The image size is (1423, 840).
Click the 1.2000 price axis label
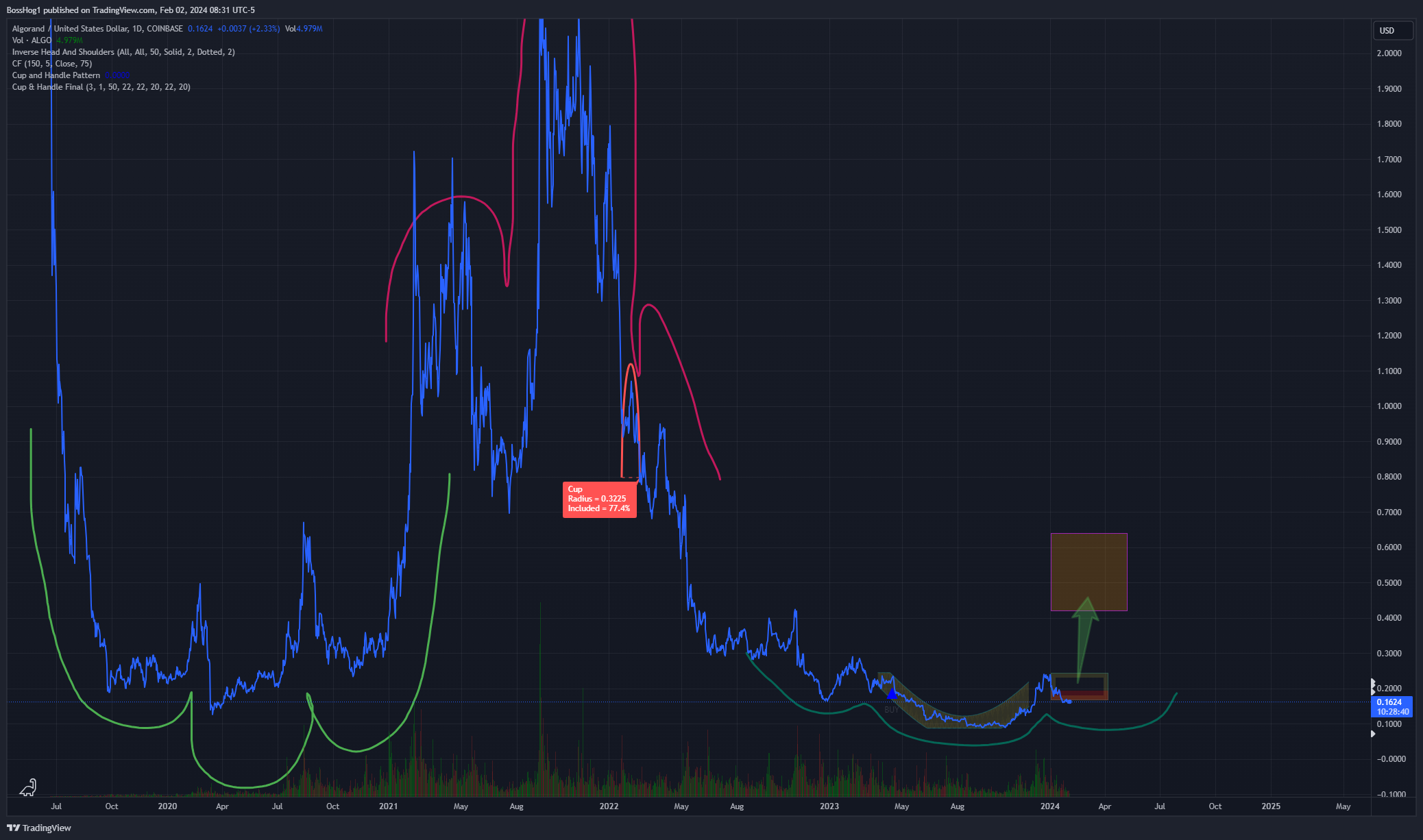[x=1389, y=336]
